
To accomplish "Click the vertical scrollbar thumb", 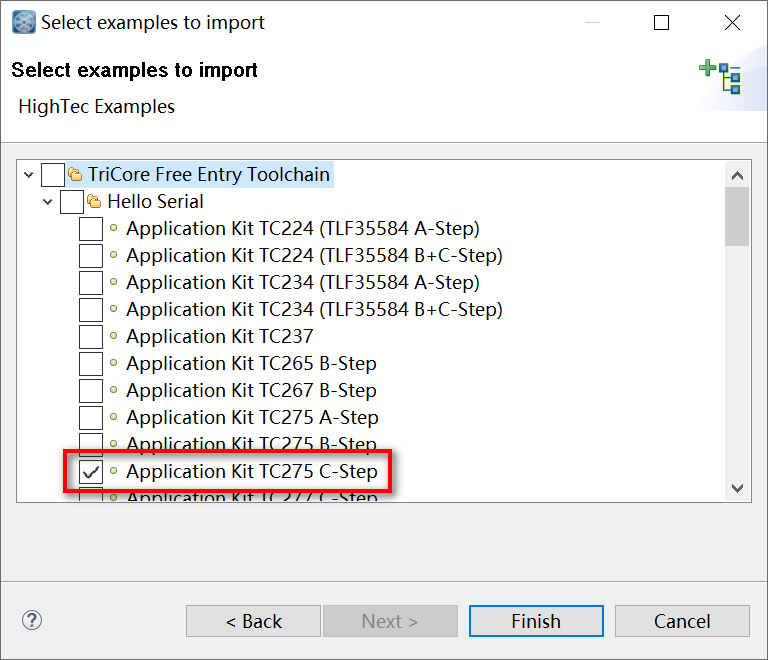I will point(737,216).
